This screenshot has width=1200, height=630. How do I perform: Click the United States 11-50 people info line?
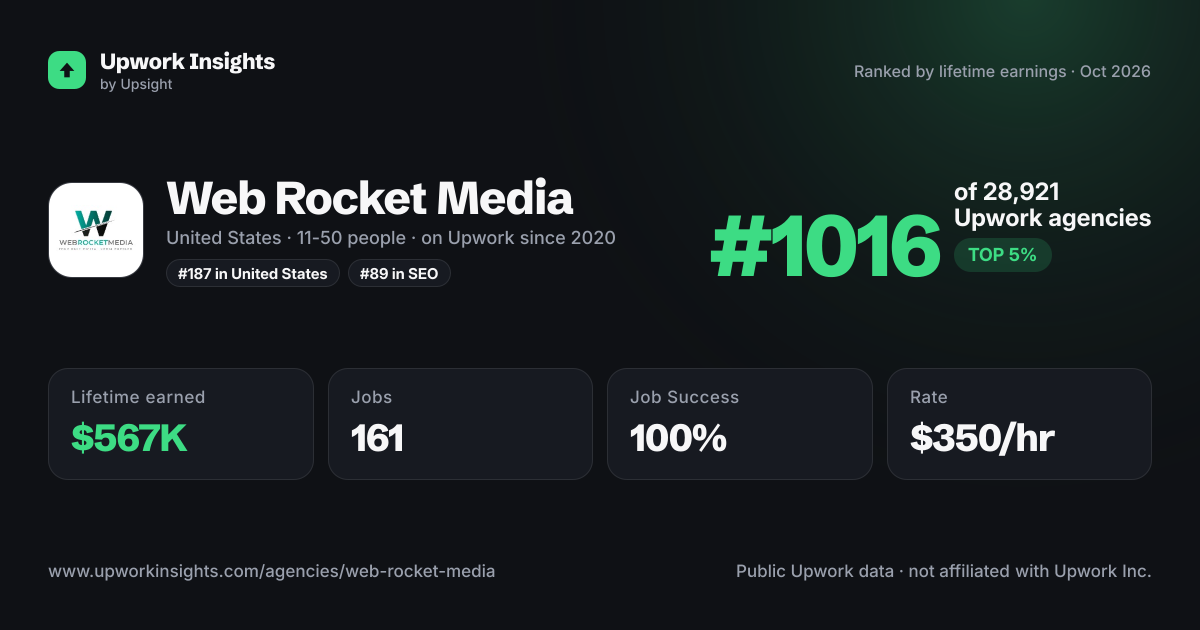pos(391,238)
